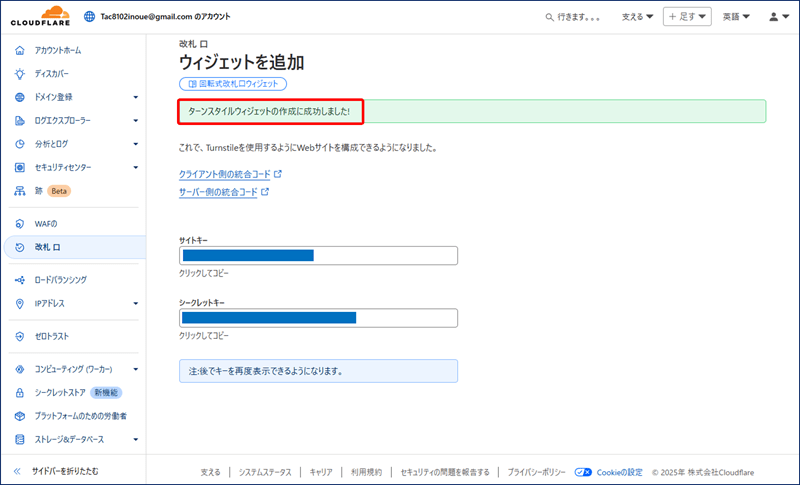The width and height of the screenshot is (800, 485).
Task: Open the 英語 language dropdown
Action: 736,17
